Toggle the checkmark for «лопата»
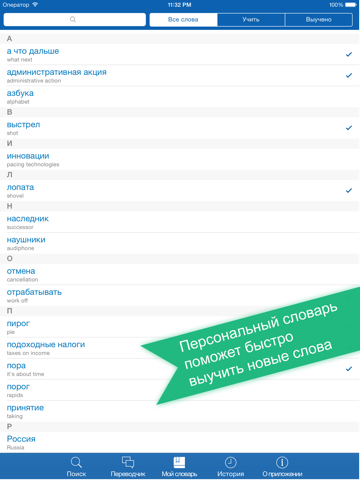360x480 pixels. pyautogui.click(x=349, y=190)
